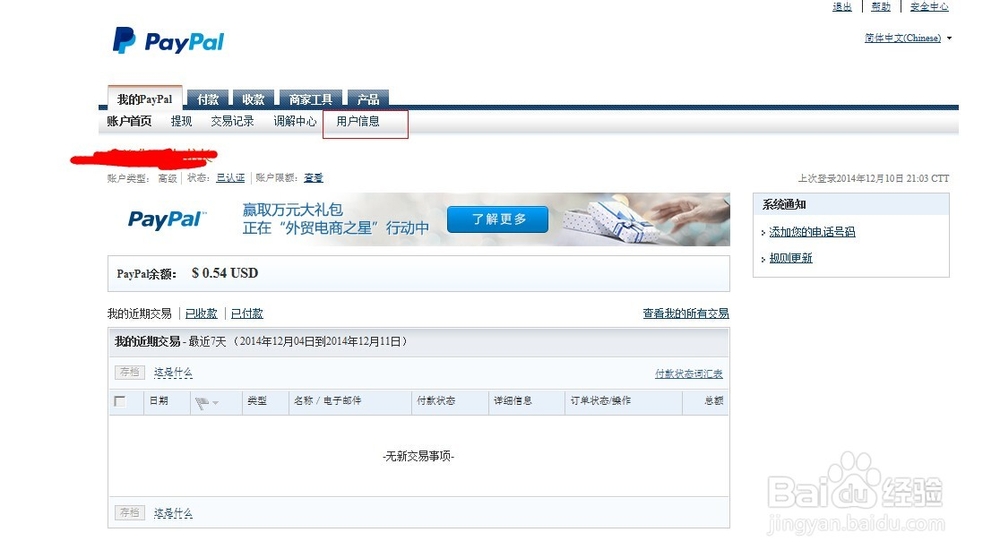Click the 订单状态/操作 column header
This screenshot has width=1000, height=558.
coord(600,400)
